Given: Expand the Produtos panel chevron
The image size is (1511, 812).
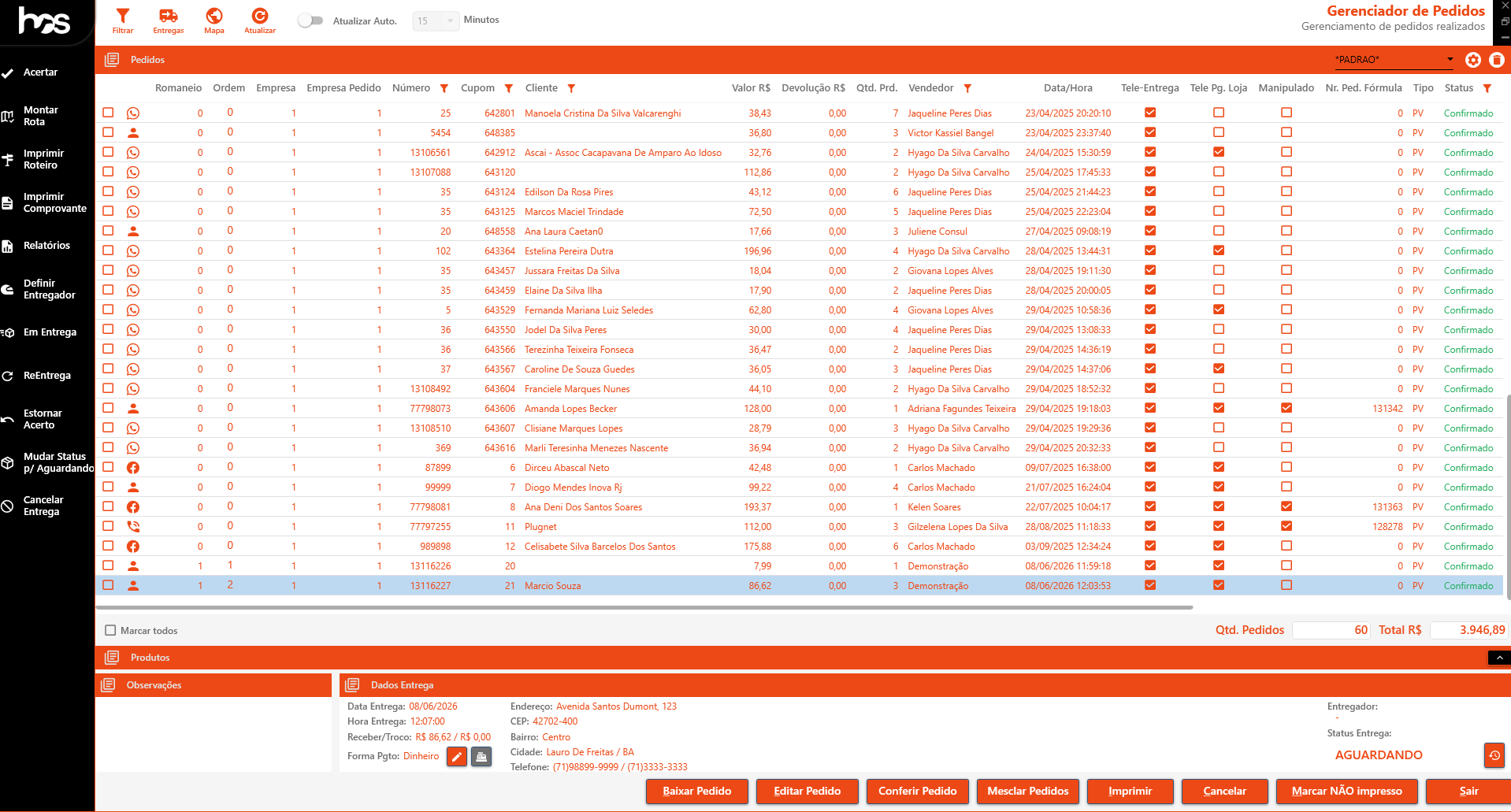Looking at the screenshot, I should point(1499,658).
